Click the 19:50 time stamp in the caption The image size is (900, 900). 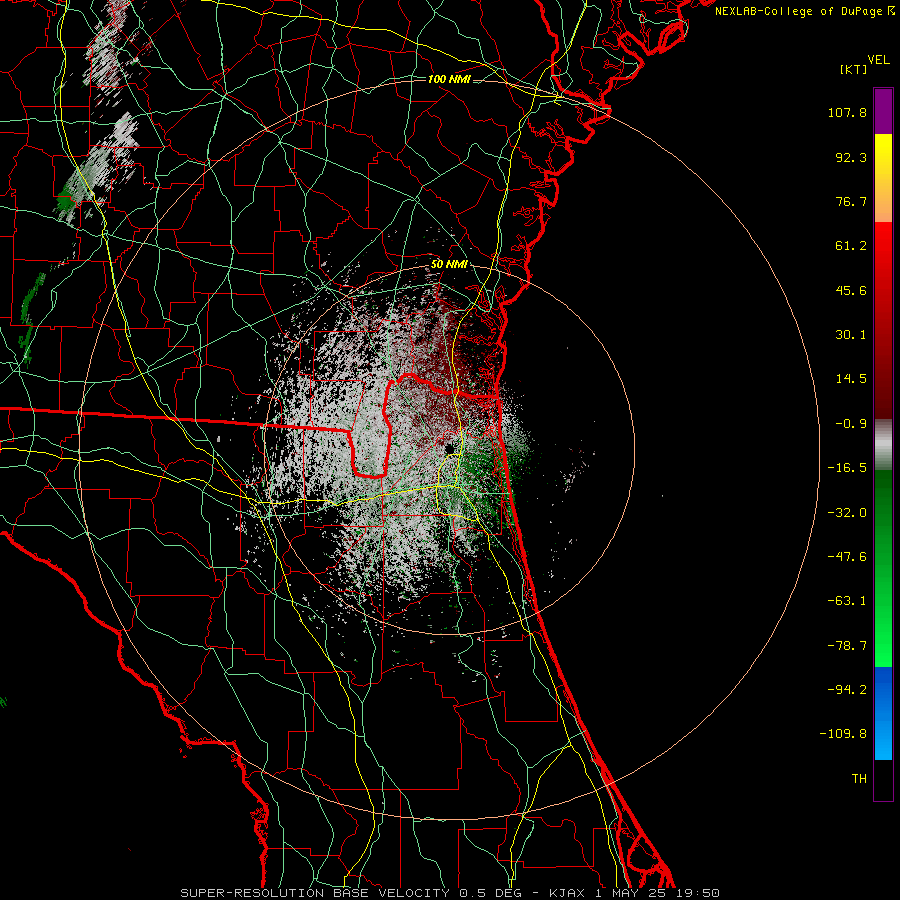click(x=699, y=893)
